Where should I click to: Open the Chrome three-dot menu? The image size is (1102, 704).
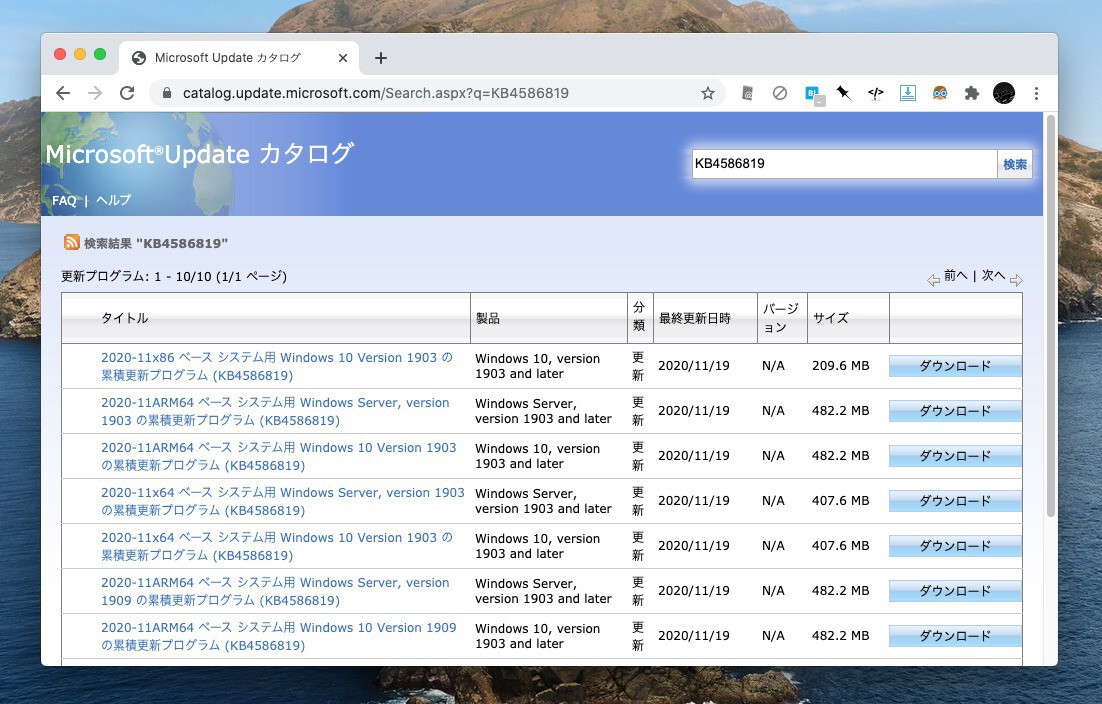click(1036, 93)
